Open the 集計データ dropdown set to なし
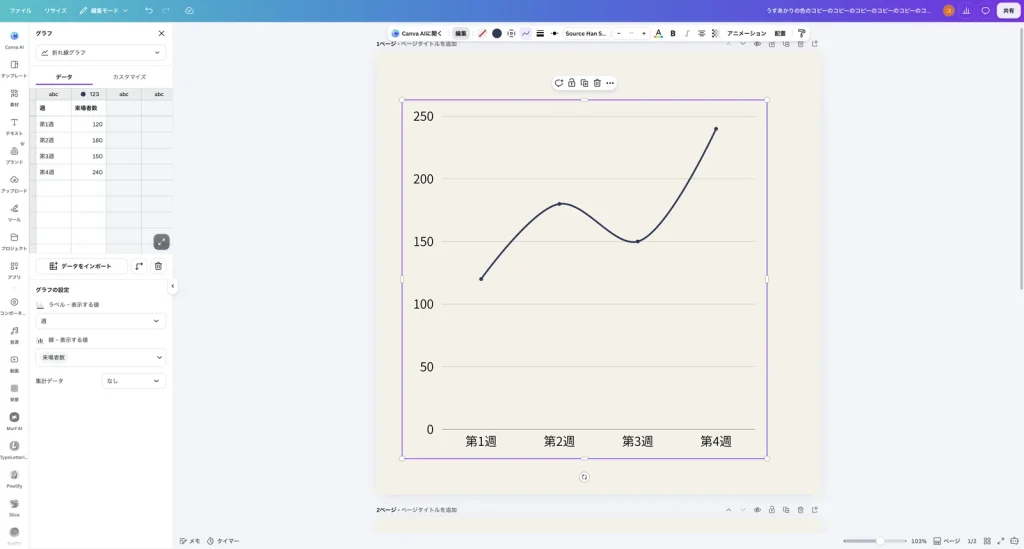 click(133, 381)
